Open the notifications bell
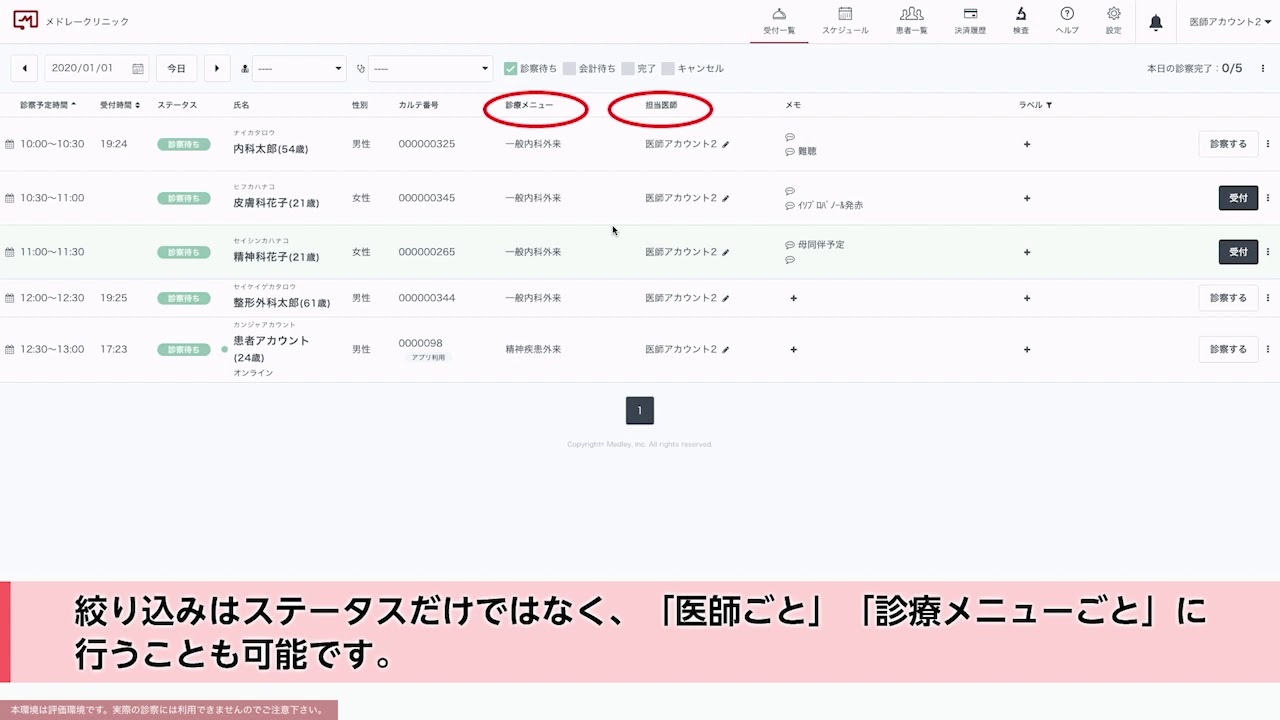Viewport: 1280px width, 720px height. (x=1156, y=22)
